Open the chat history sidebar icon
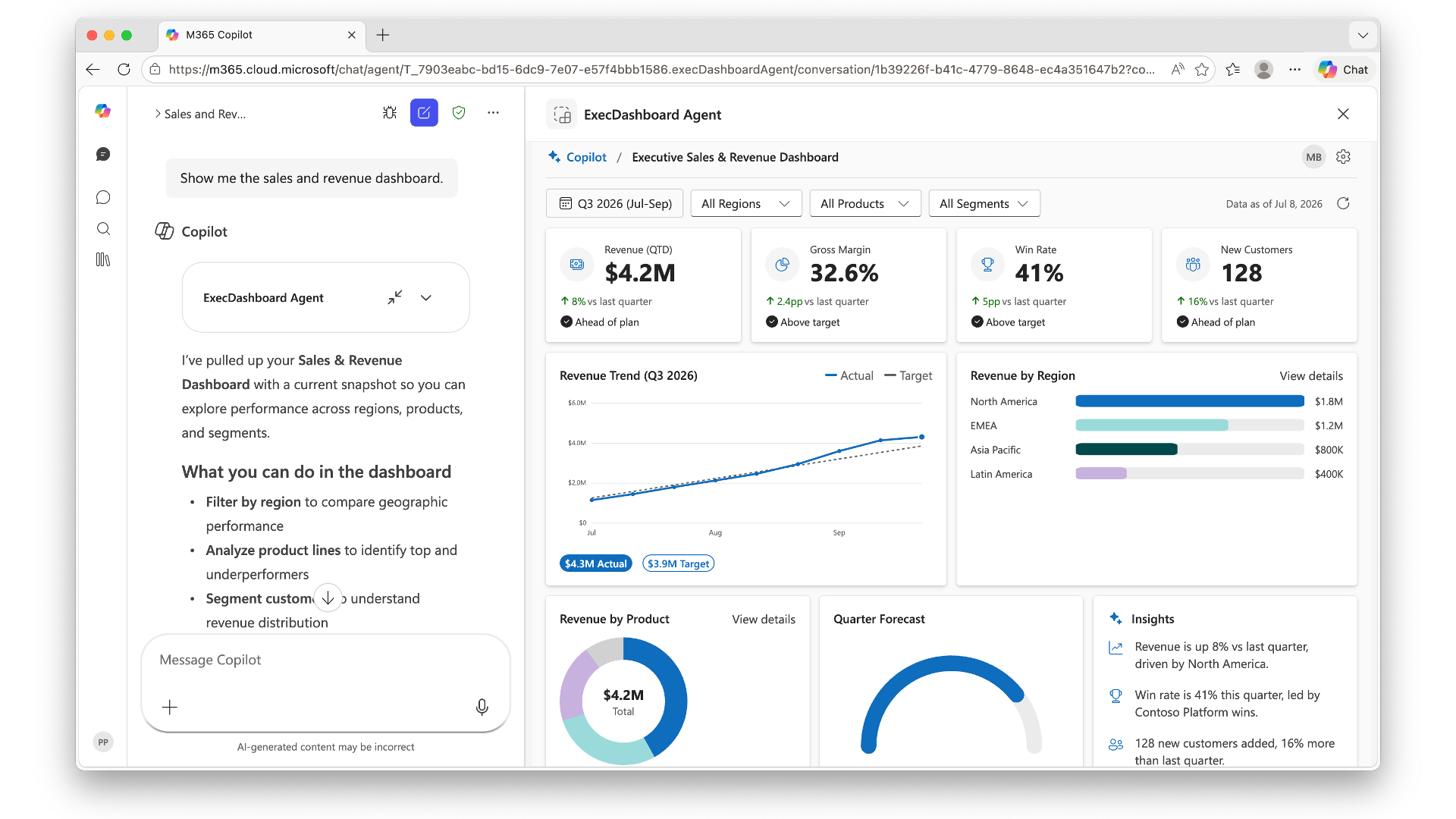The image size is (1456, 819). [103, 154]
